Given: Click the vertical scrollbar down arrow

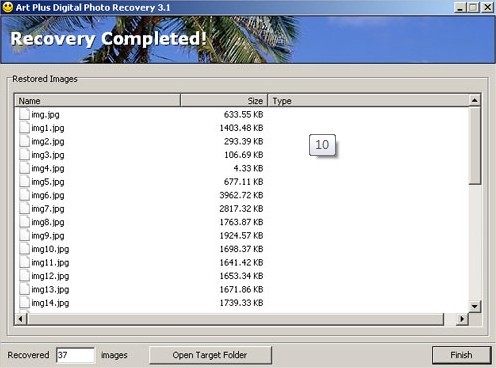Looking at the screenshot, I should click(475, 306).
